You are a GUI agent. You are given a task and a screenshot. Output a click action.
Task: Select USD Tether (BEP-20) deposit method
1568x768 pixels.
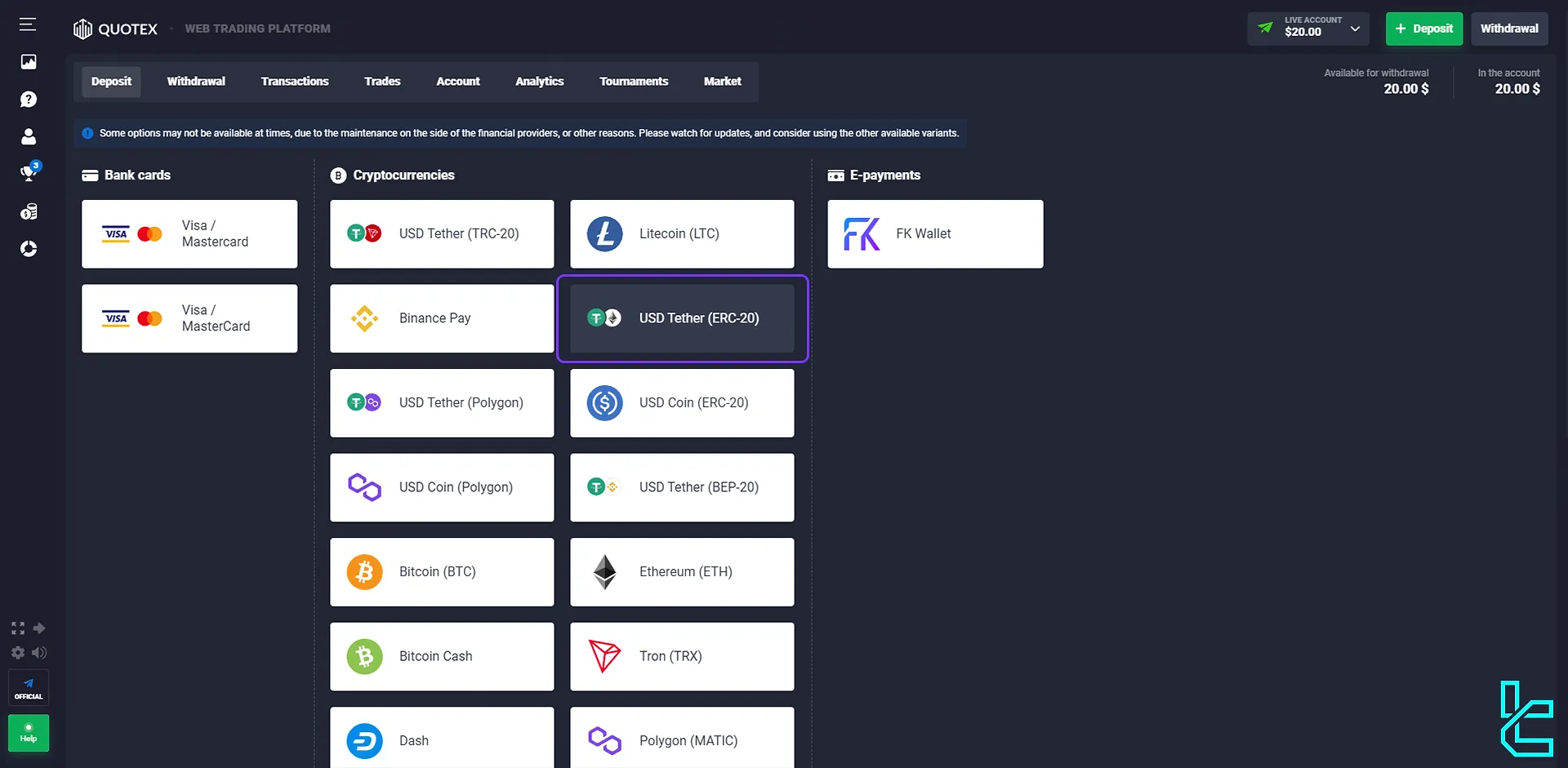click(x=682, y=487)
